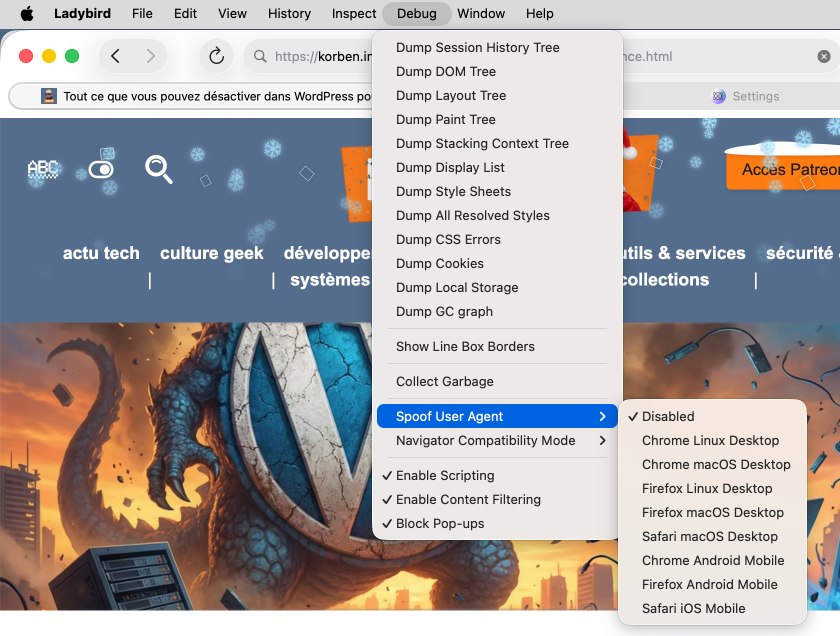Click the forward navigation arrow
Image resolution: width=840 pixels, height=636 pixels.
coord(150,56)
